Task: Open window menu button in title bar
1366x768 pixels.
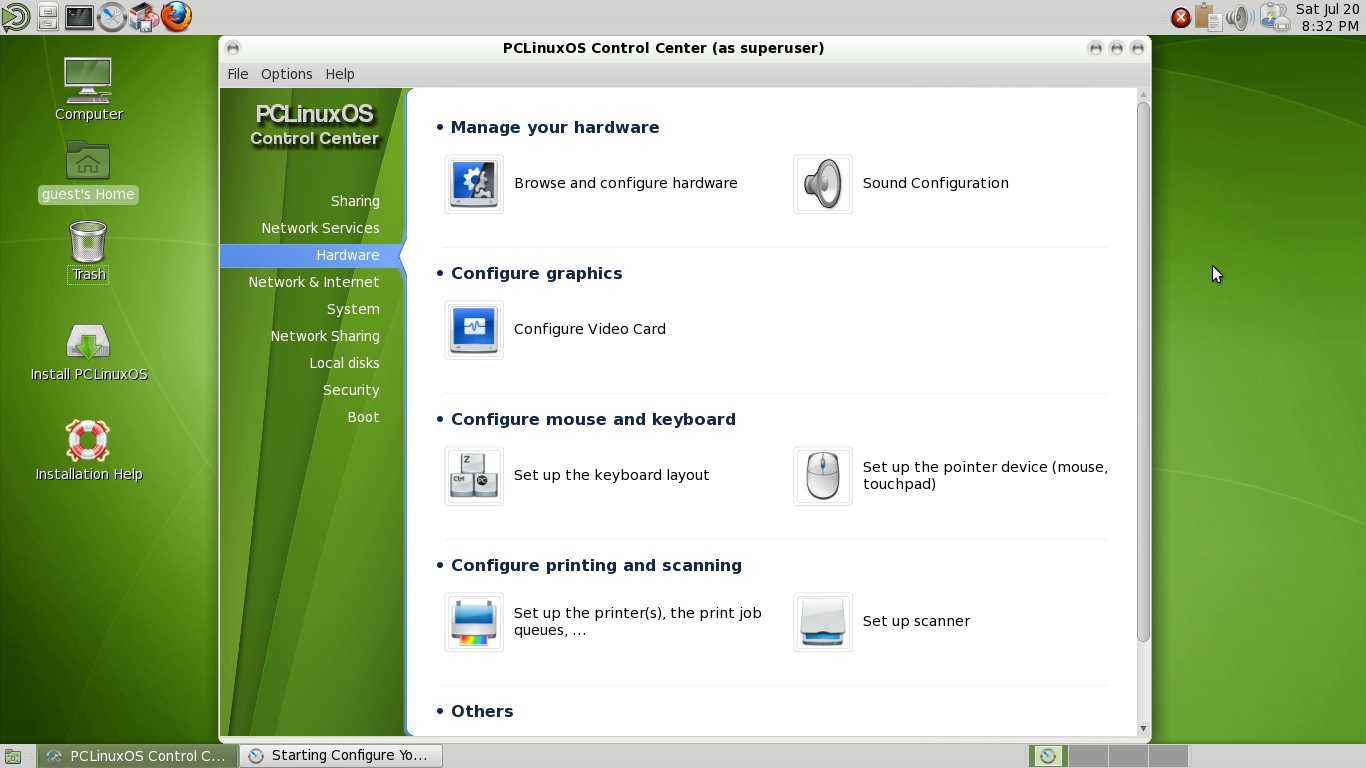Action: [x=233, y=48]
